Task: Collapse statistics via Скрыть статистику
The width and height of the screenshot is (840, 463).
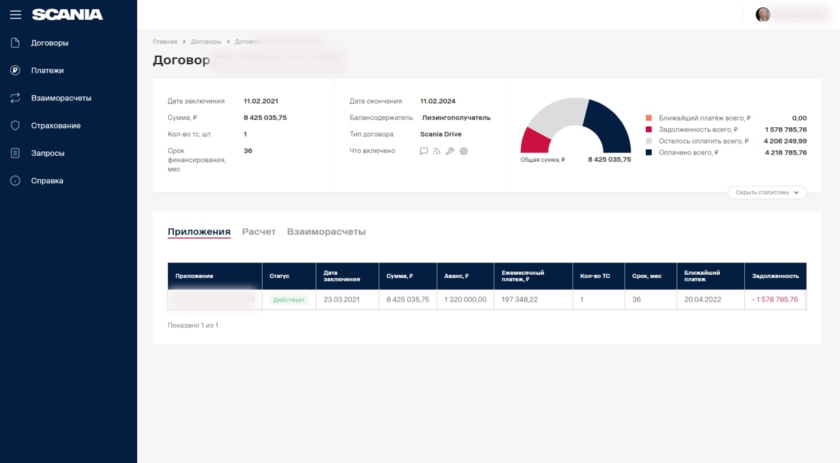Action: [x=767, y=192]
